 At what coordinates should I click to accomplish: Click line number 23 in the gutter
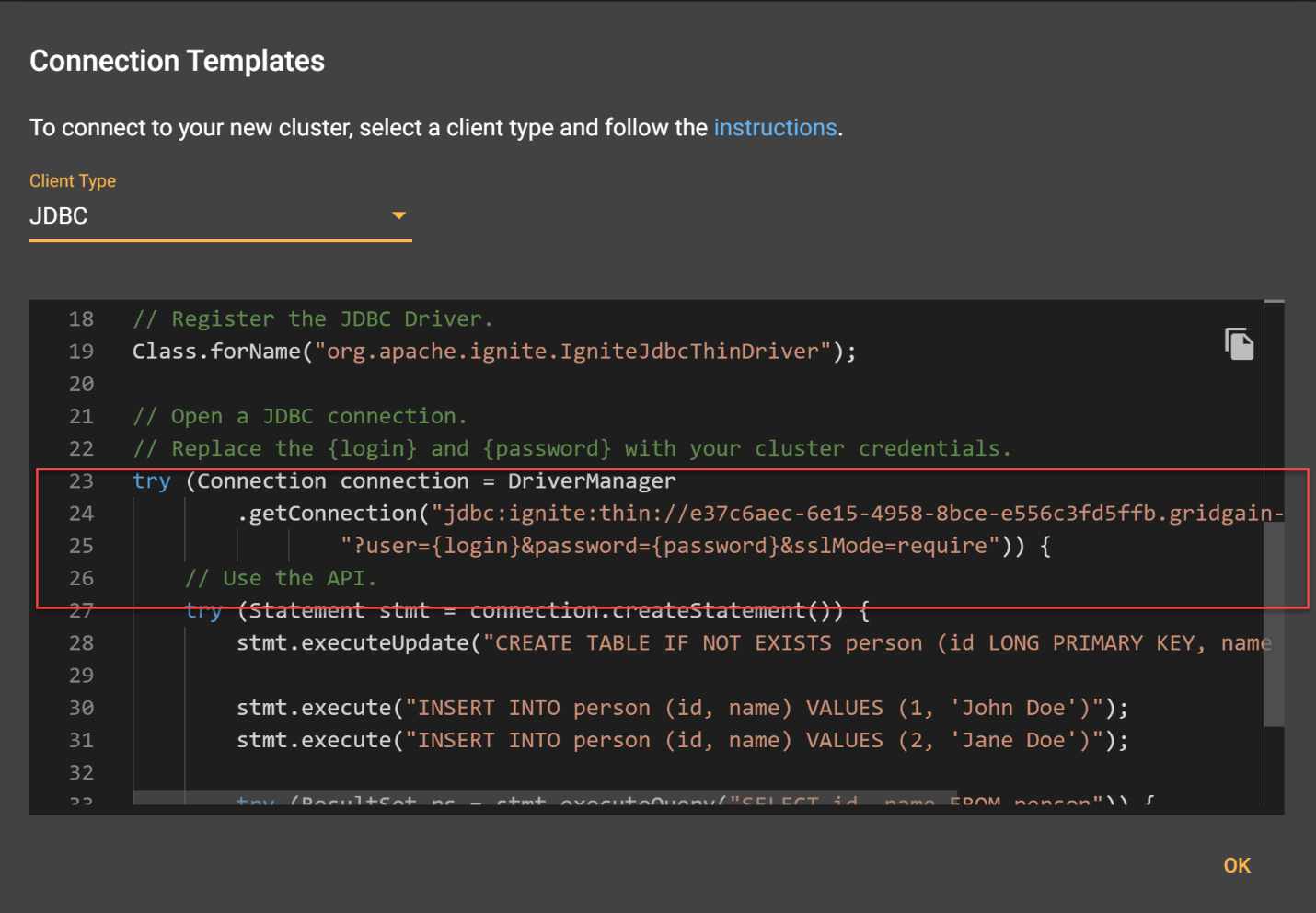pos(81,481)
